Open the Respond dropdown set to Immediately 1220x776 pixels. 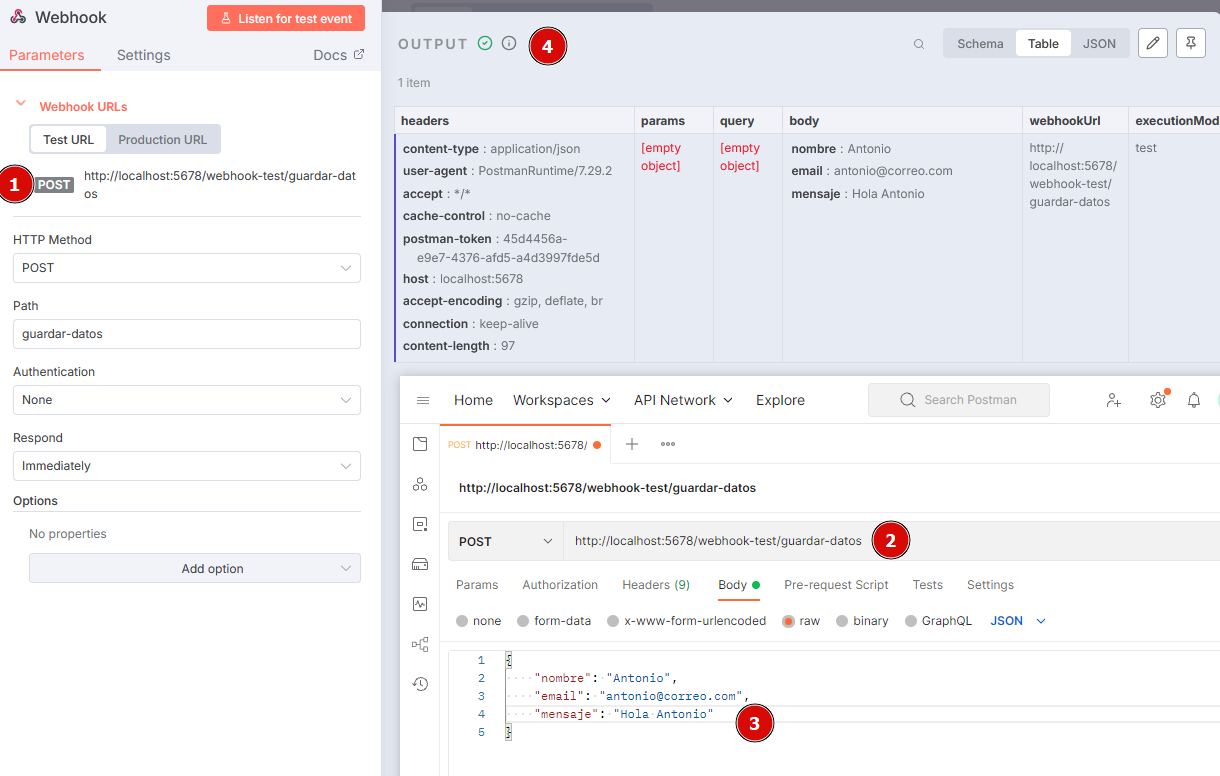[x=187, y=466]
